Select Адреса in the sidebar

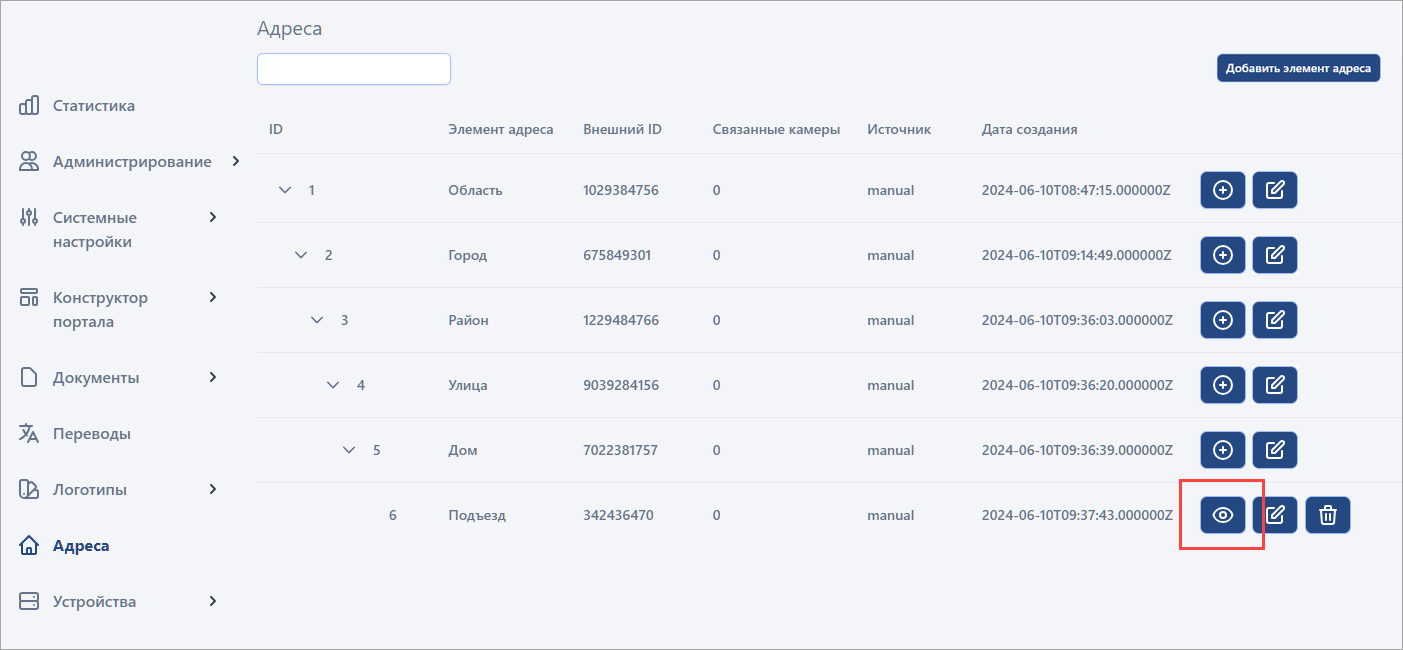[80, 546]
